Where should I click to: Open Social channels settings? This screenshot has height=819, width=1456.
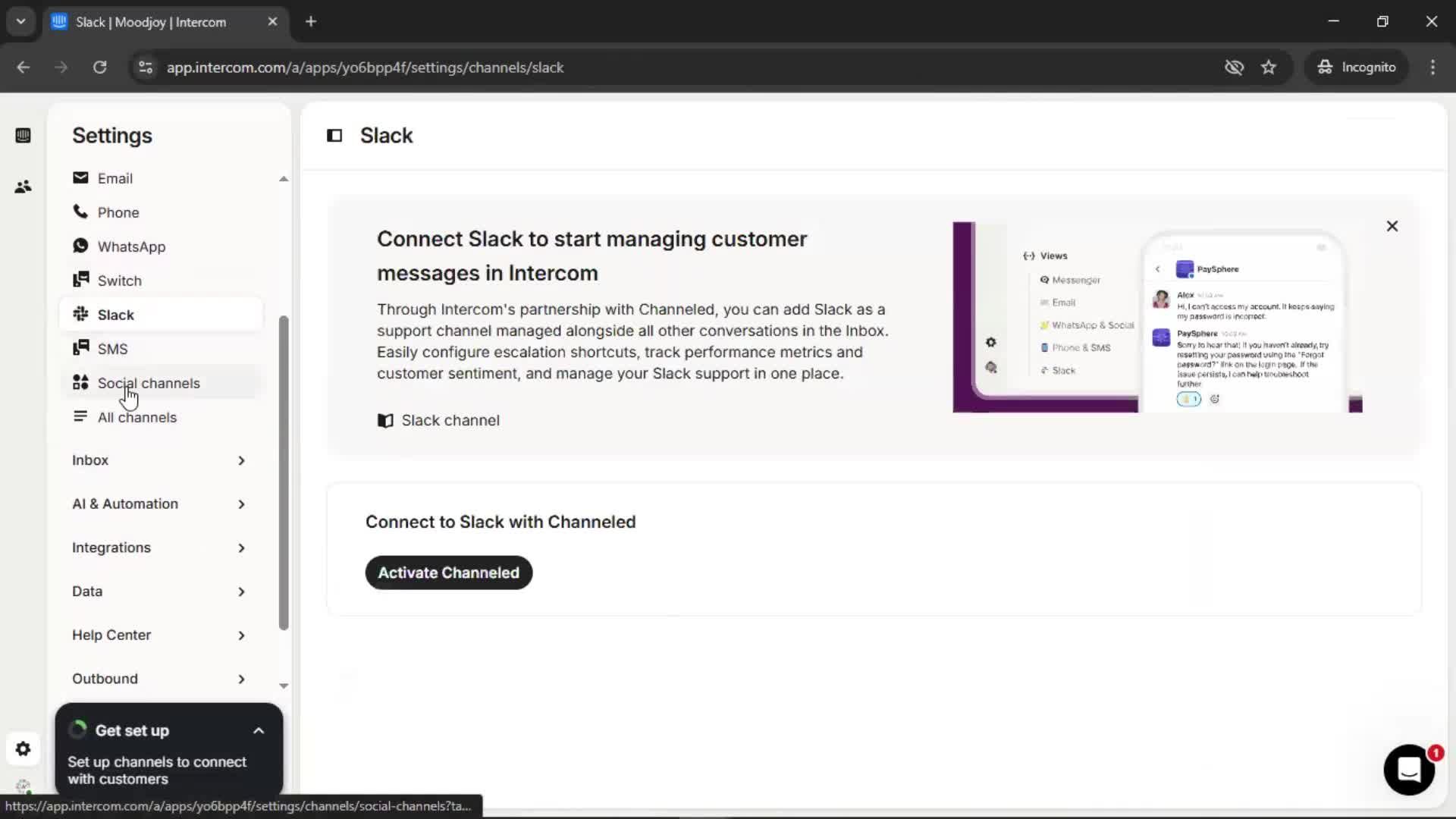point(161,383)
